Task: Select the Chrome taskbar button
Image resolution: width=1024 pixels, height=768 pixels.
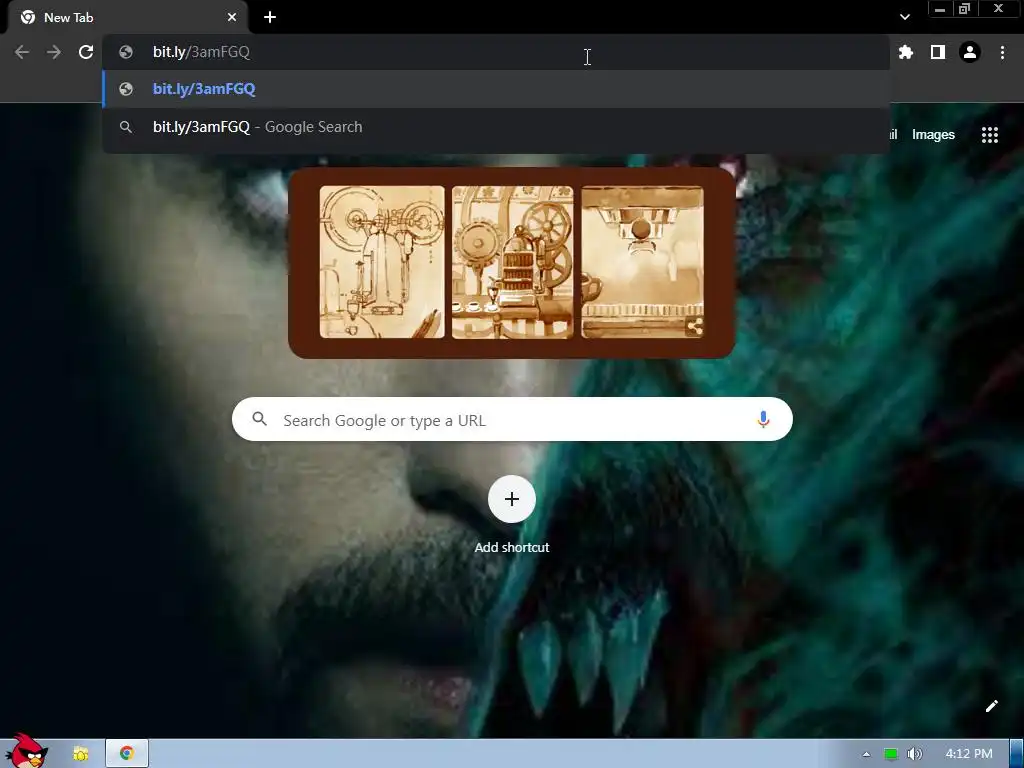Action: (127, 754)
